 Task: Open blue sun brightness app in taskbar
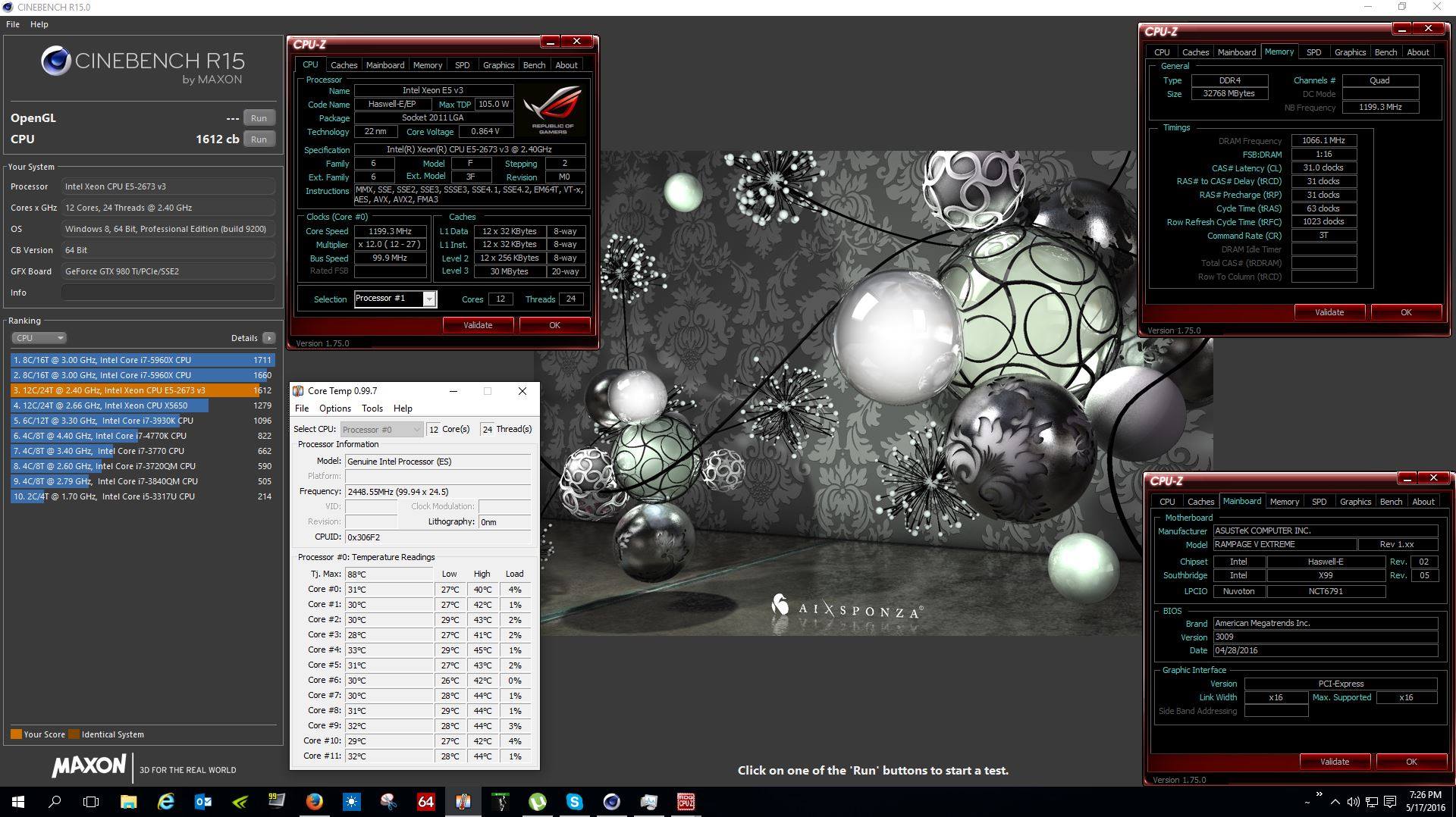coord(351,802)
